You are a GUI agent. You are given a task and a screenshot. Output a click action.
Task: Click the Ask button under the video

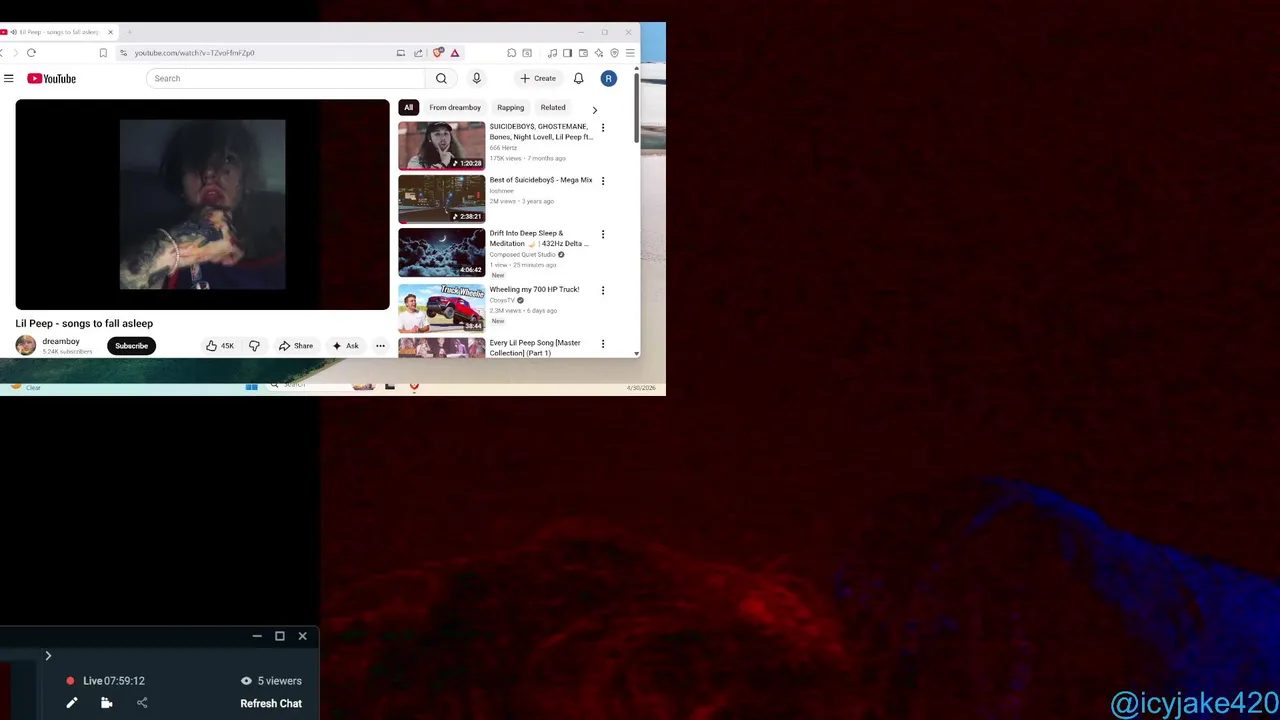click(345, 346)
